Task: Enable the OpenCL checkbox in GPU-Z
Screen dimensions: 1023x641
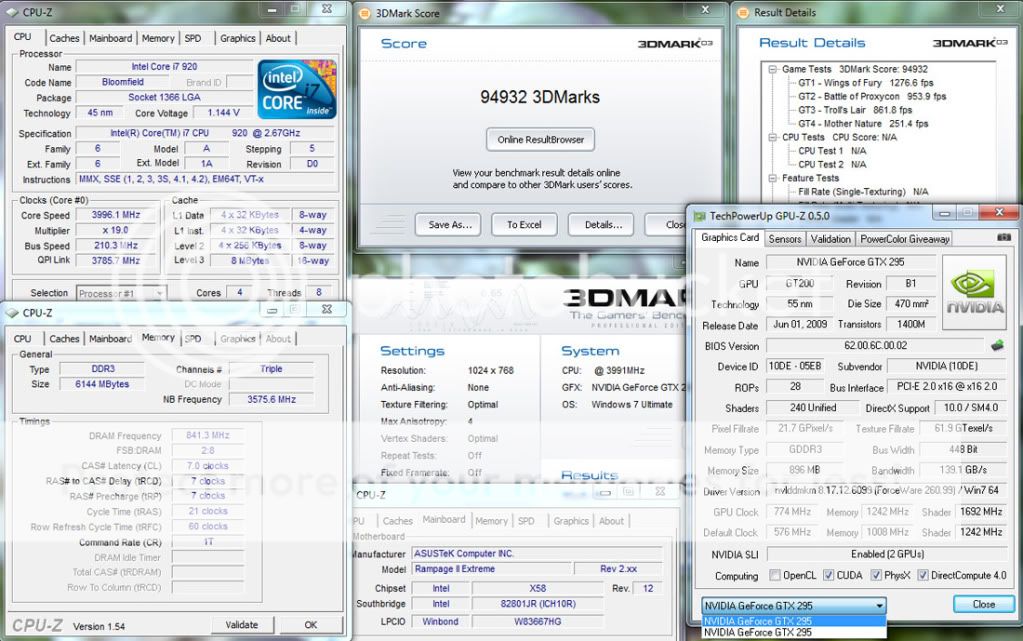Action: (x=774, y=575)
